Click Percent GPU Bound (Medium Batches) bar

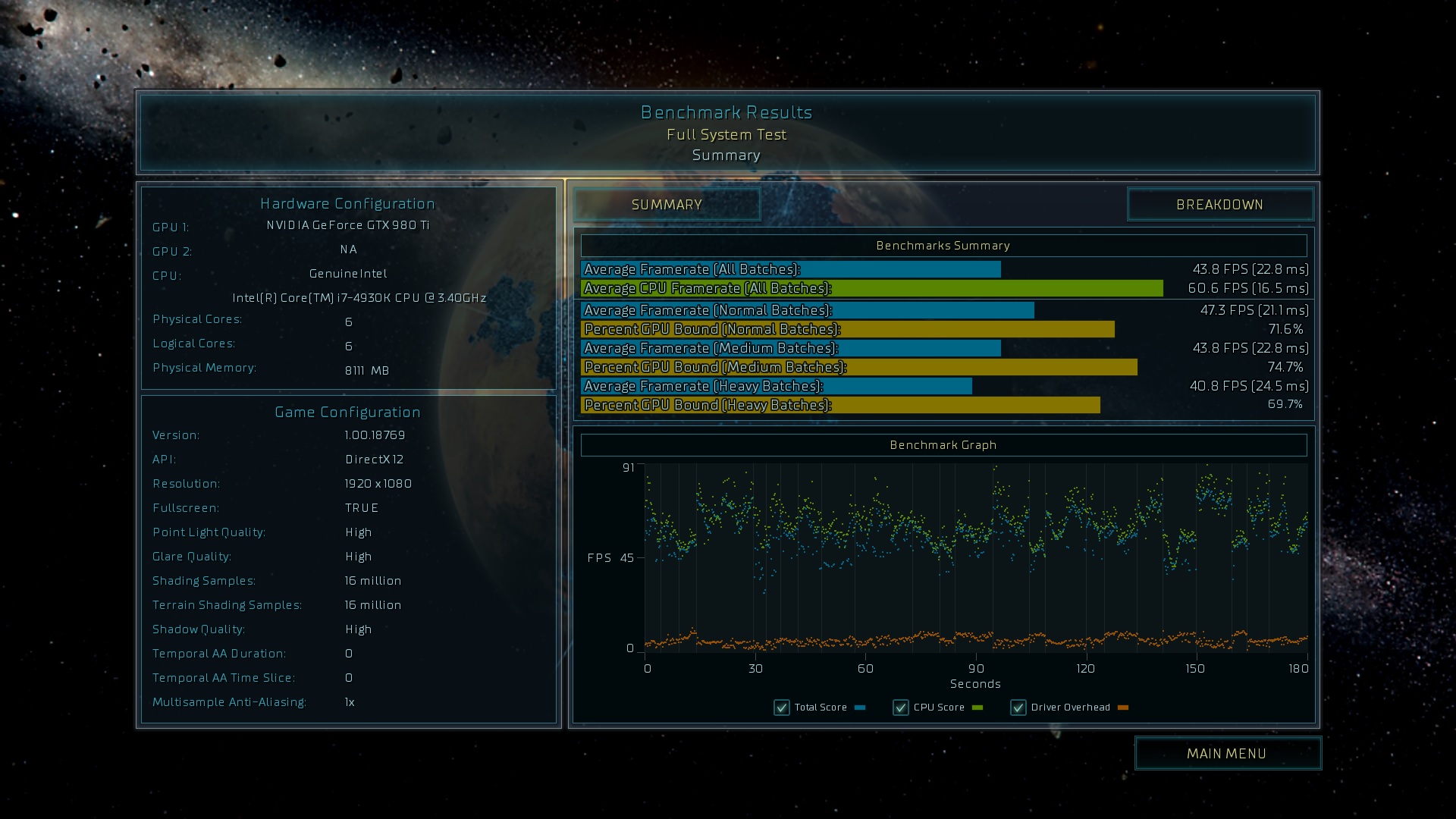click(858, 367)
